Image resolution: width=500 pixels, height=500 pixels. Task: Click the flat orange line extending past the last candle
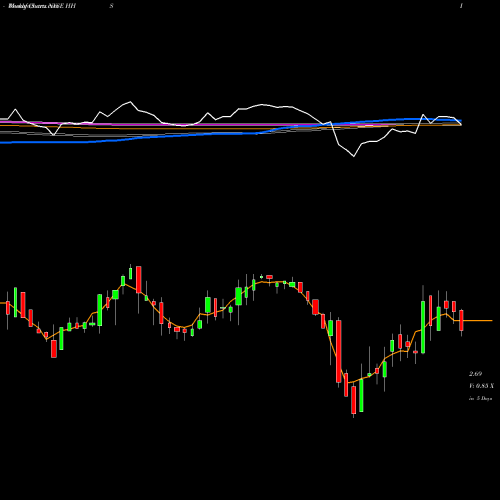(478, 321)
